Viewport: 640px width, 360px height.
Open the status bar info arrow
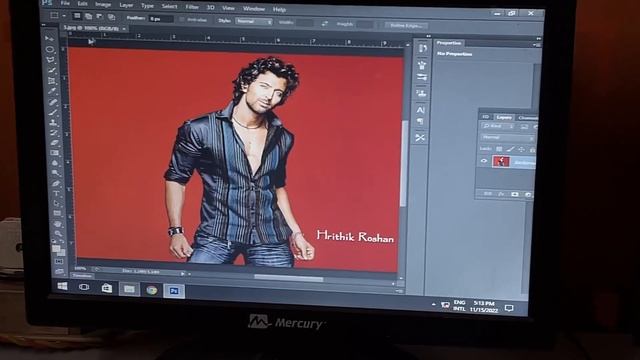[x=182, y=273]
